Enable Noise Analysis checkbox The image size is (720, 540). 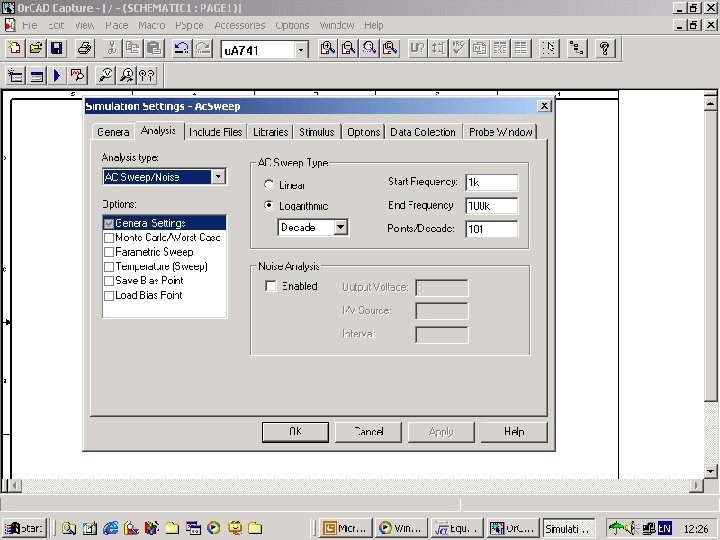coord(271,286)
